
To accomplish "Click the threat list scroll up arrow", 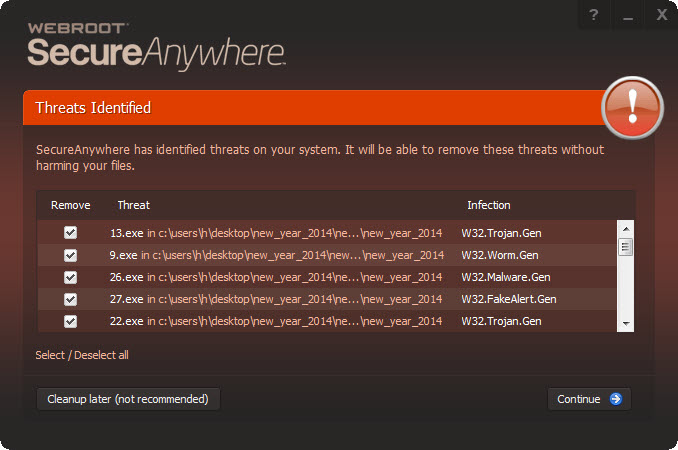I will (626, 228).
